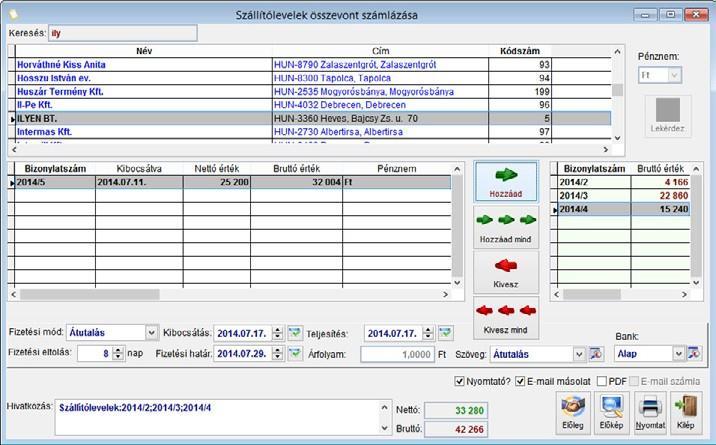Select row Huszár Termény Kft.
This screenshot has width=716, height=445.
click(313, 91)
